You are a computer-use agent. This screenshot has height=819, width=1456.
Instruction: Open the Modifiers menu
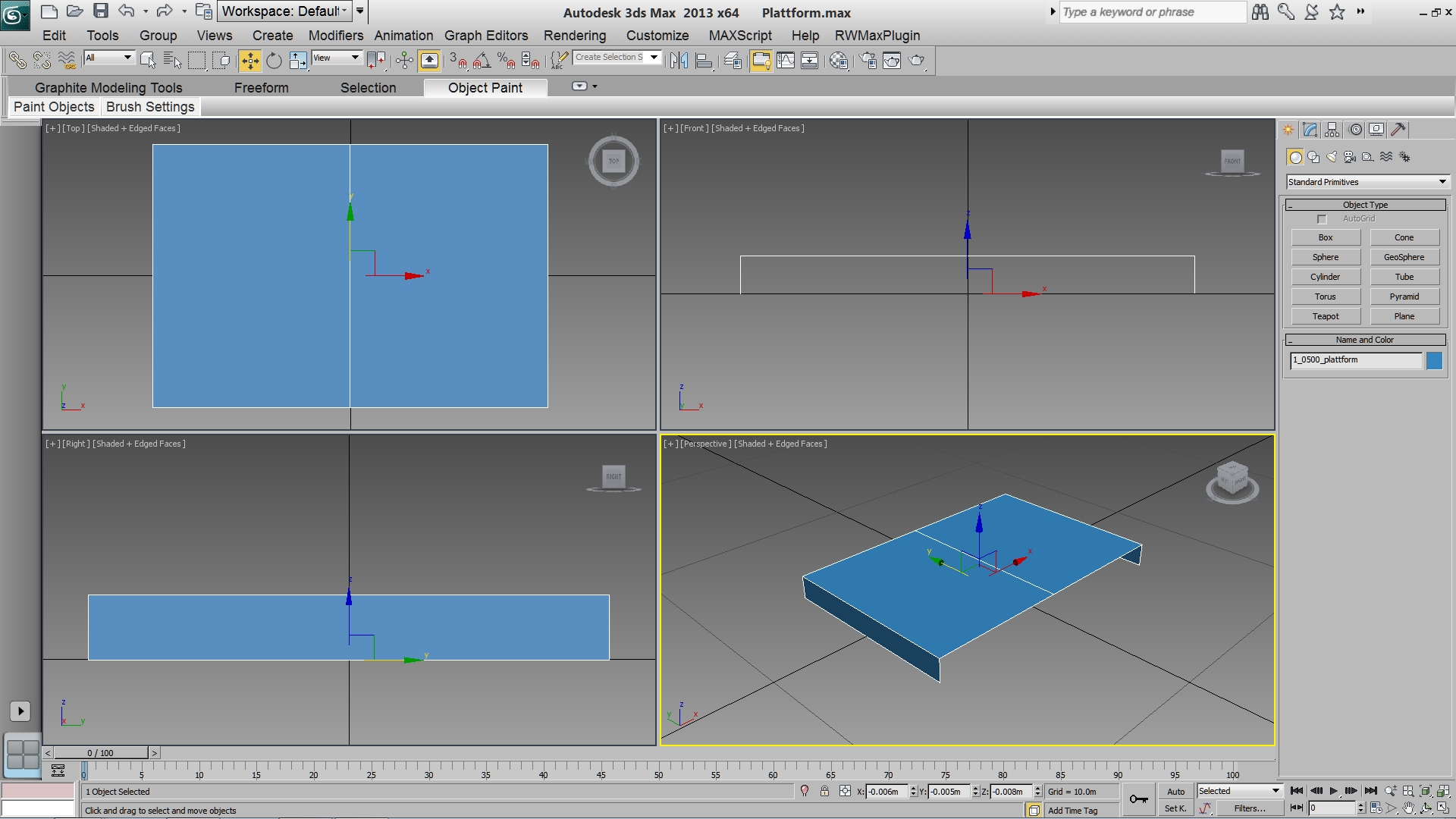[335, 36]
